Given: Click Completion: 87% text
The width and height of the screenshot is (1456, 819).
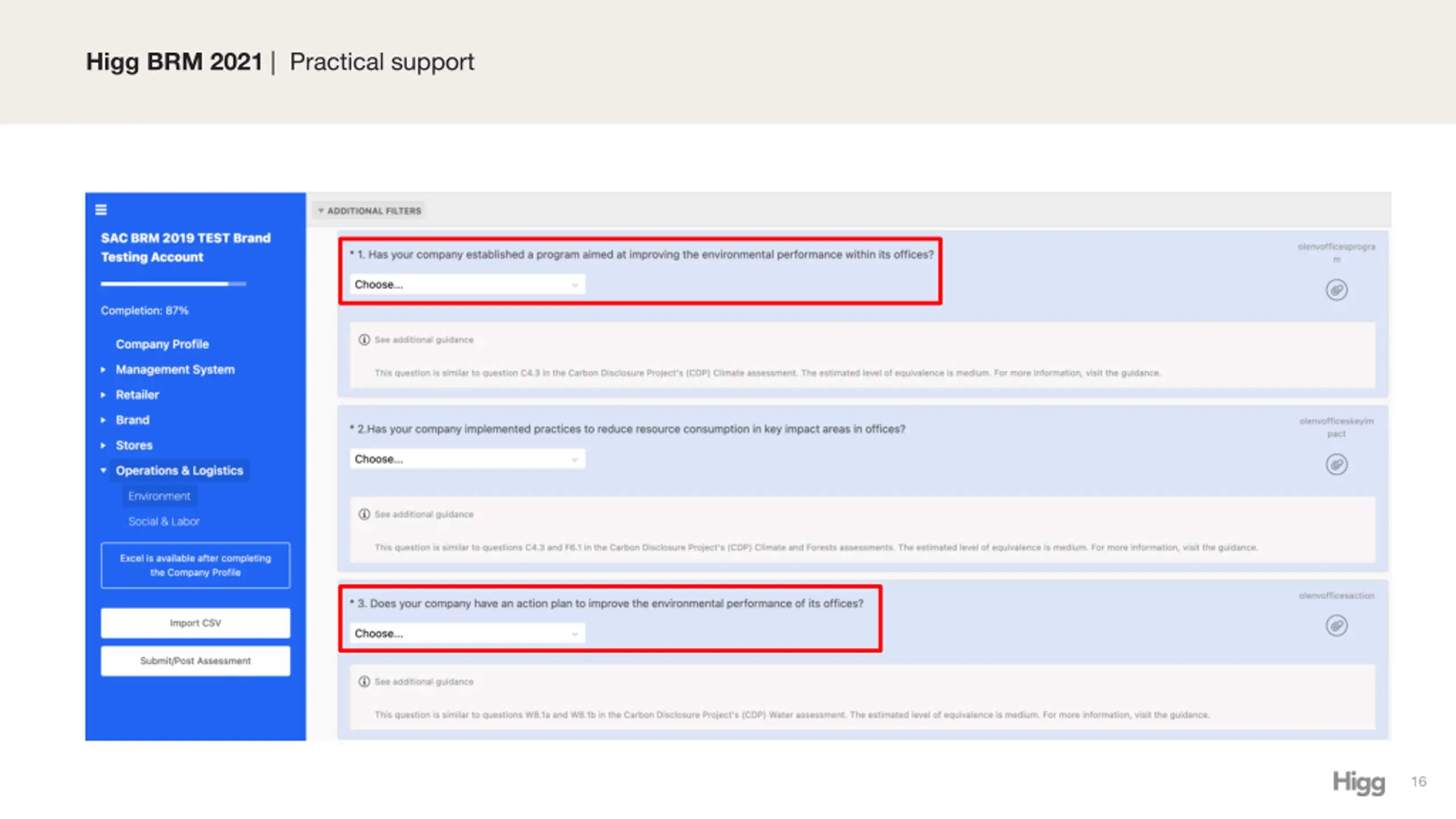Looking at the screenshot, I should (x=144, y=311).
